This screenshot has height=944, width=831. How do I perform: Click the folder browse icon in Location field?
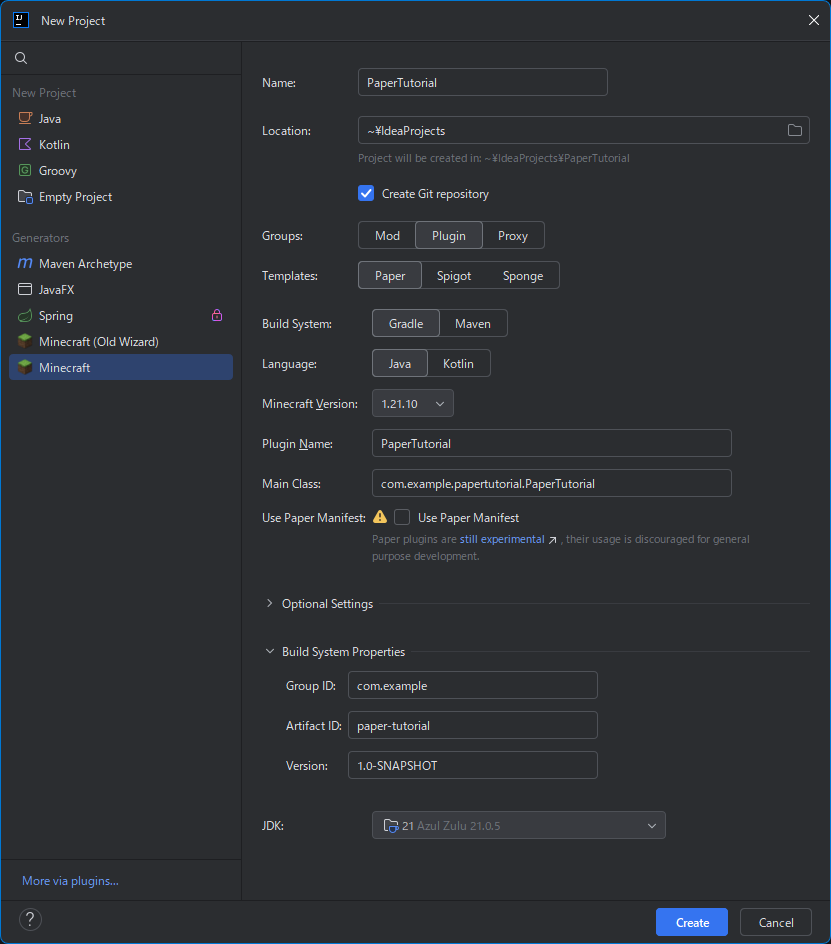pos(795,131)
